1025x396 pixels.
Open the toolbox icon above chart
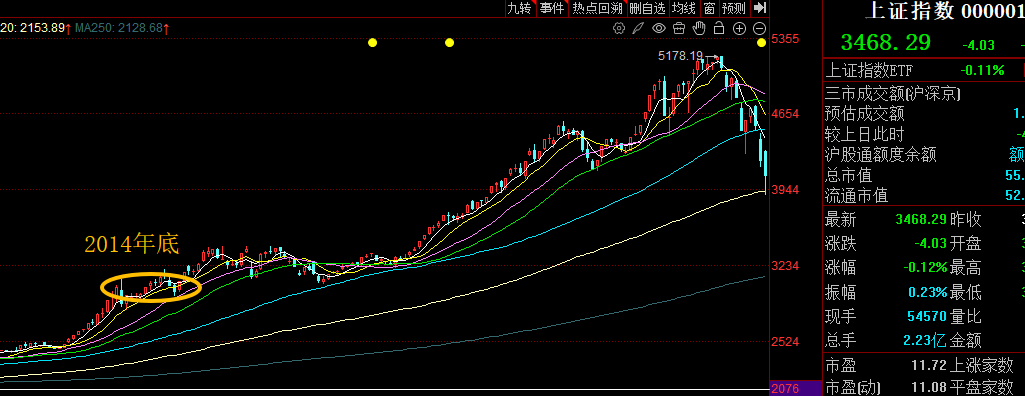click(x=679, y=28)
